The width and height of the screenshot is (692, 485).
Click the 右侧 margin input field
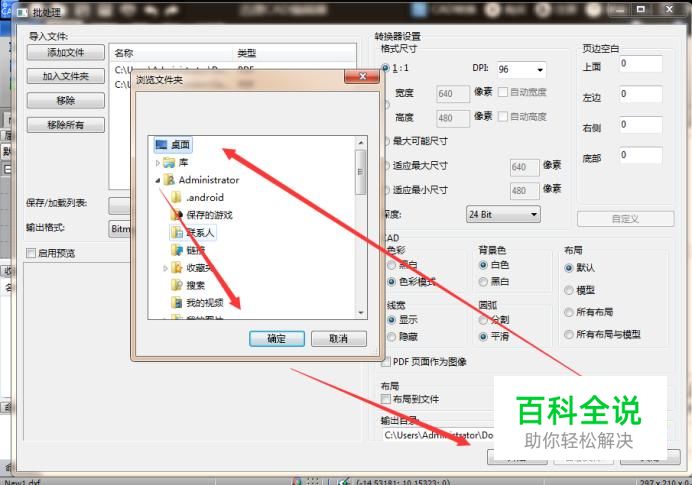[x=641, y=124]
